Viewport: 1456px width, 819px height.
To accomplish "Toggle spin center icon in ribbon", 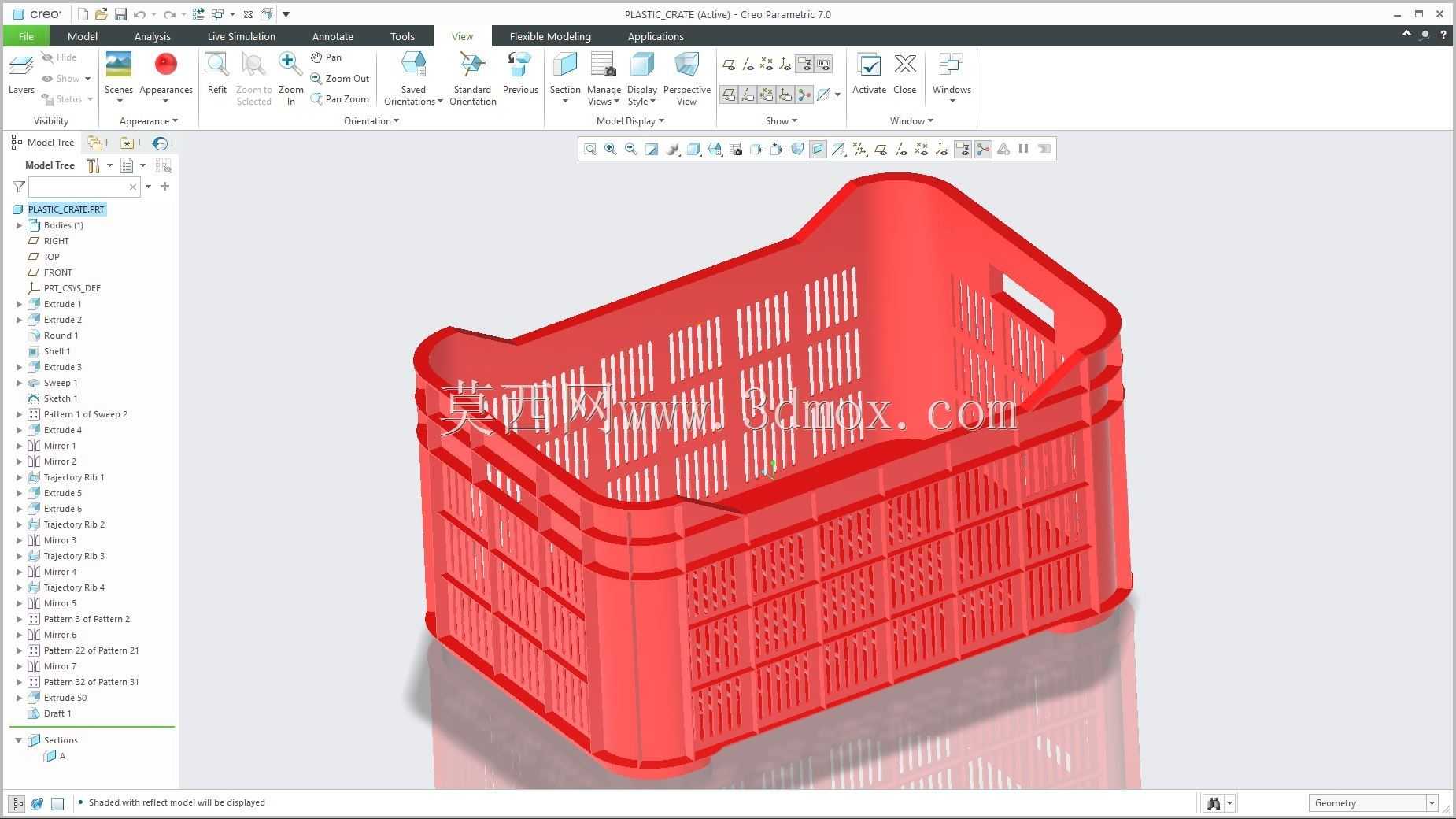I will pos(804,94).
